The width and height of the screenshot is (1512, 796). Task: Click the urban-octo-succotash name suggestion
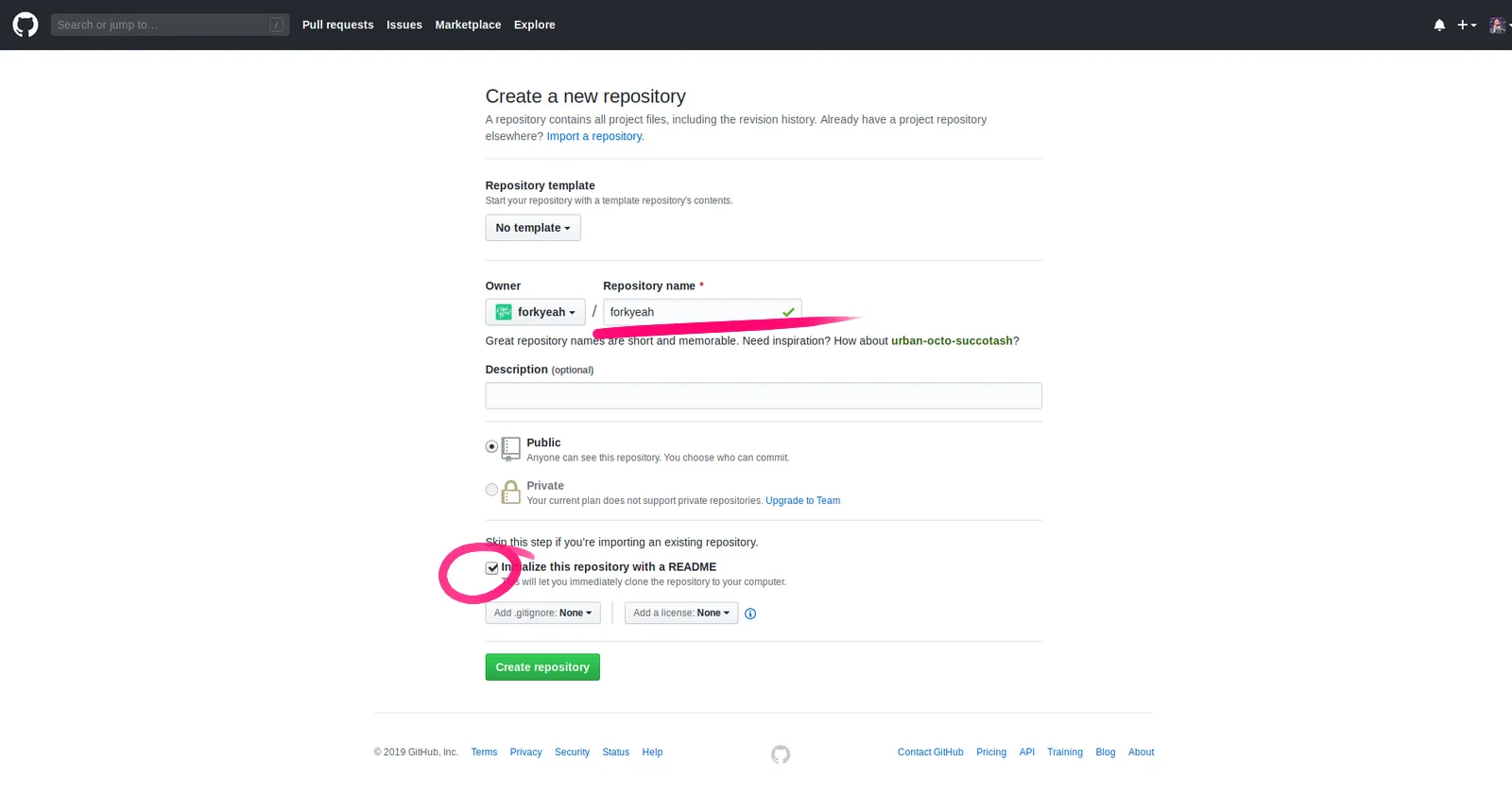tap(952, 341)
